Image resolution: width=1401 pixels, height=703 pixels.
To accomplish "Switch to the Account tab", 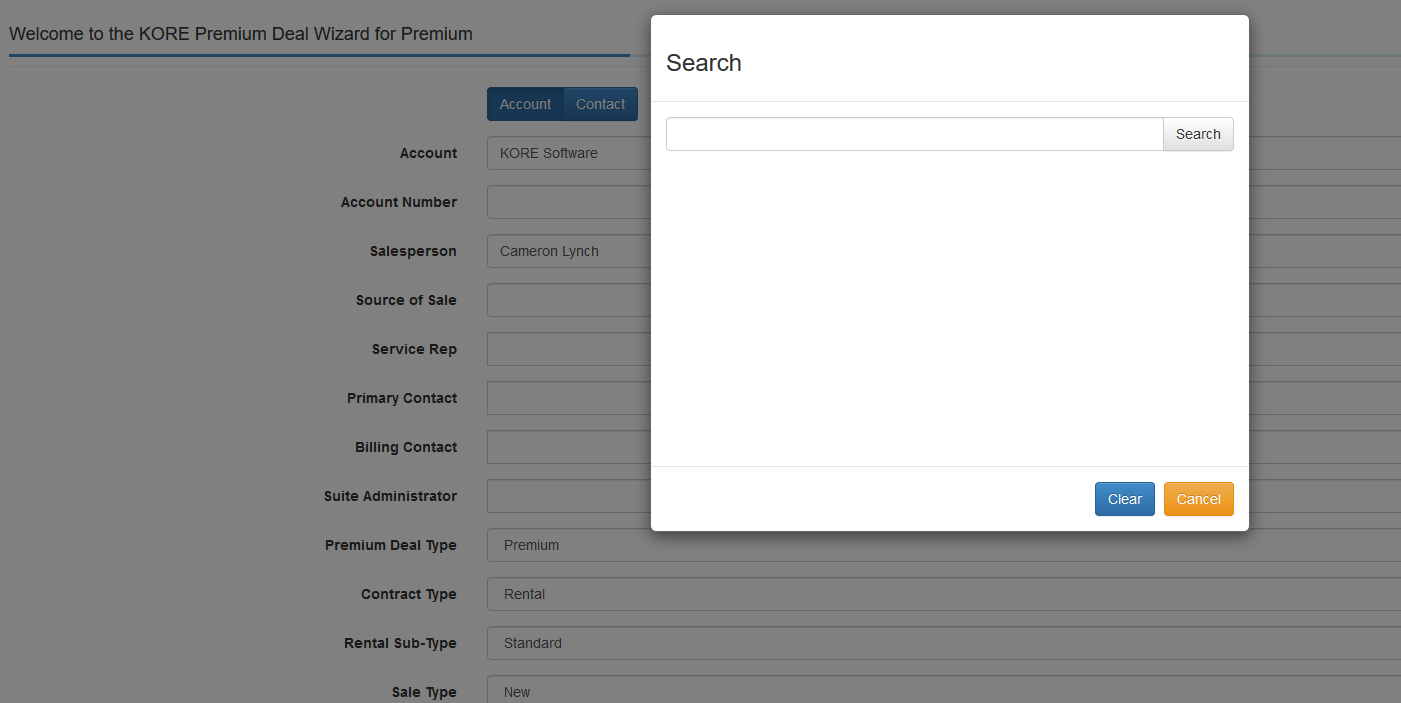I will pos(525,104).
